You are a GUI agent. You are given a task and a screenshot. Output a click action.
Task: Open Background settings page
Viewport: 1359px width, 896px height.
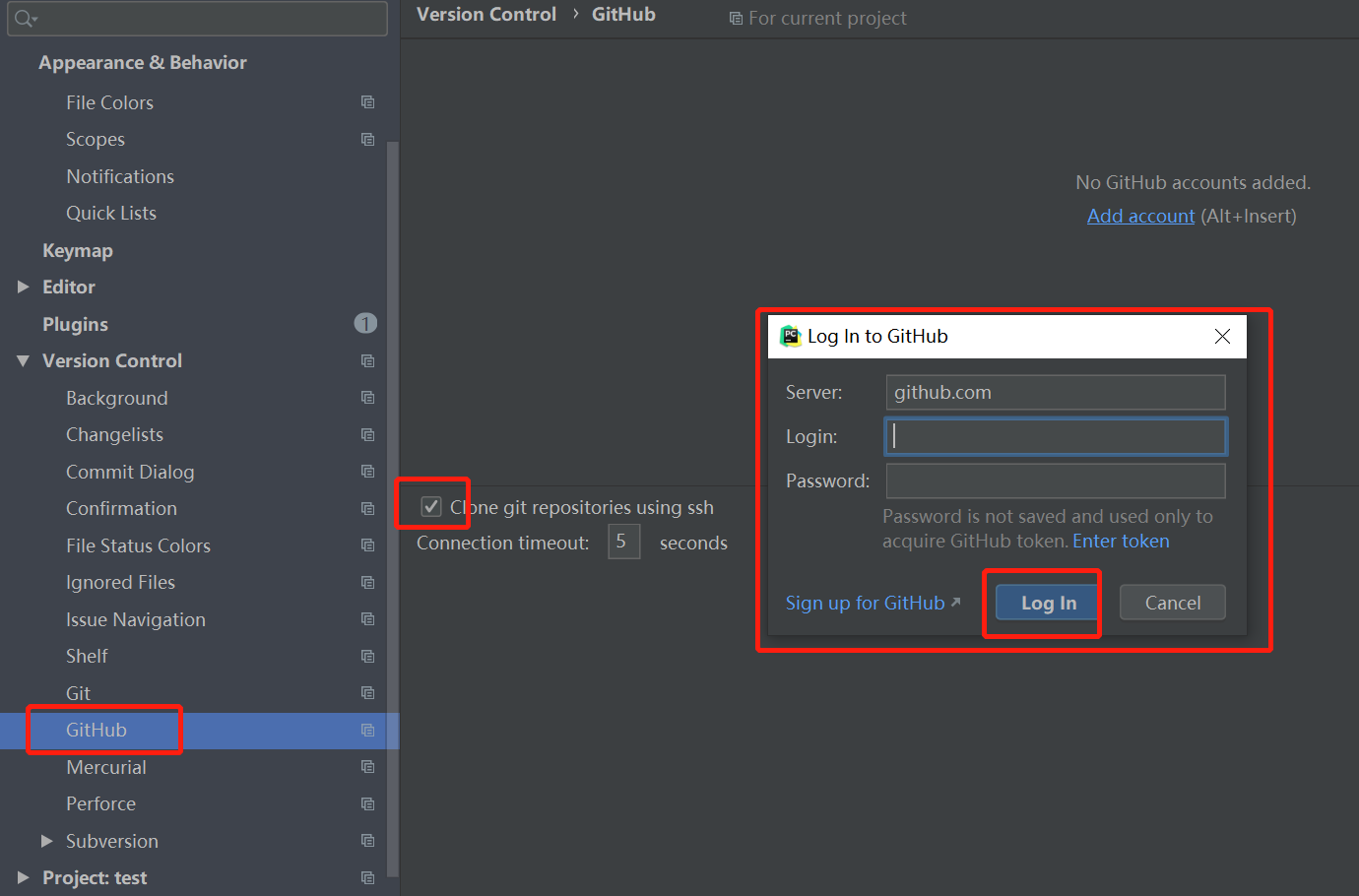[x=117, y=398]
